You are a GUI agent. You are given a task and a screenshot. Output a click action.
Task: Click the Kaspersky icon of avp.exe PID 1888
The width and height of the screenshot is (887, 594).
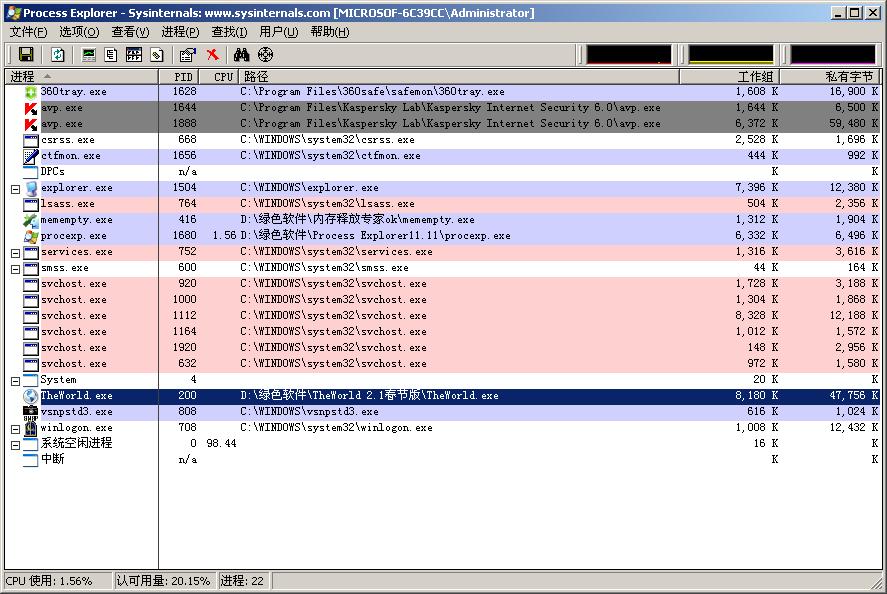point(31,124)
